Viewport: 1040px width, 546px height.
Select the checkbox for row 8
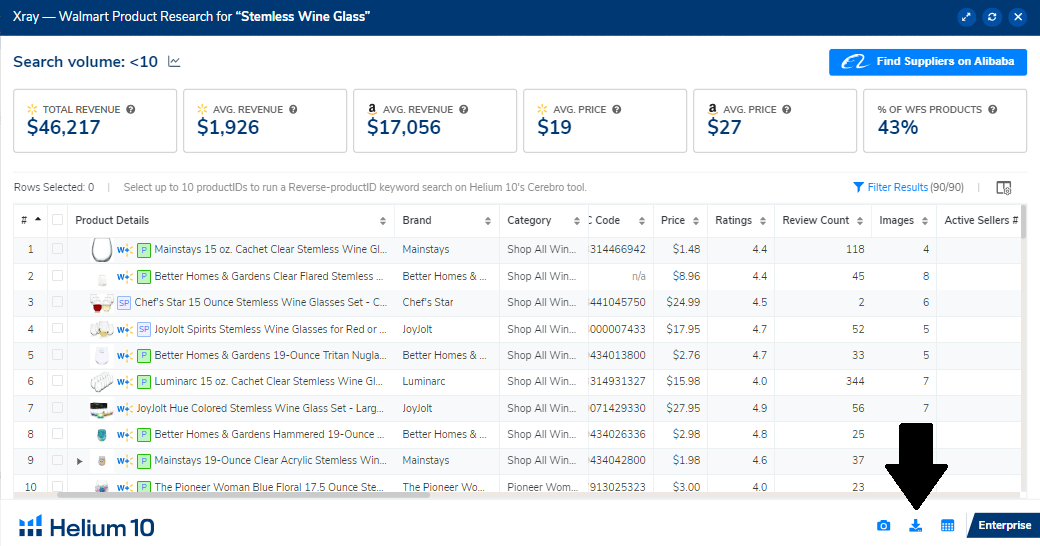[x=58, y=434]
